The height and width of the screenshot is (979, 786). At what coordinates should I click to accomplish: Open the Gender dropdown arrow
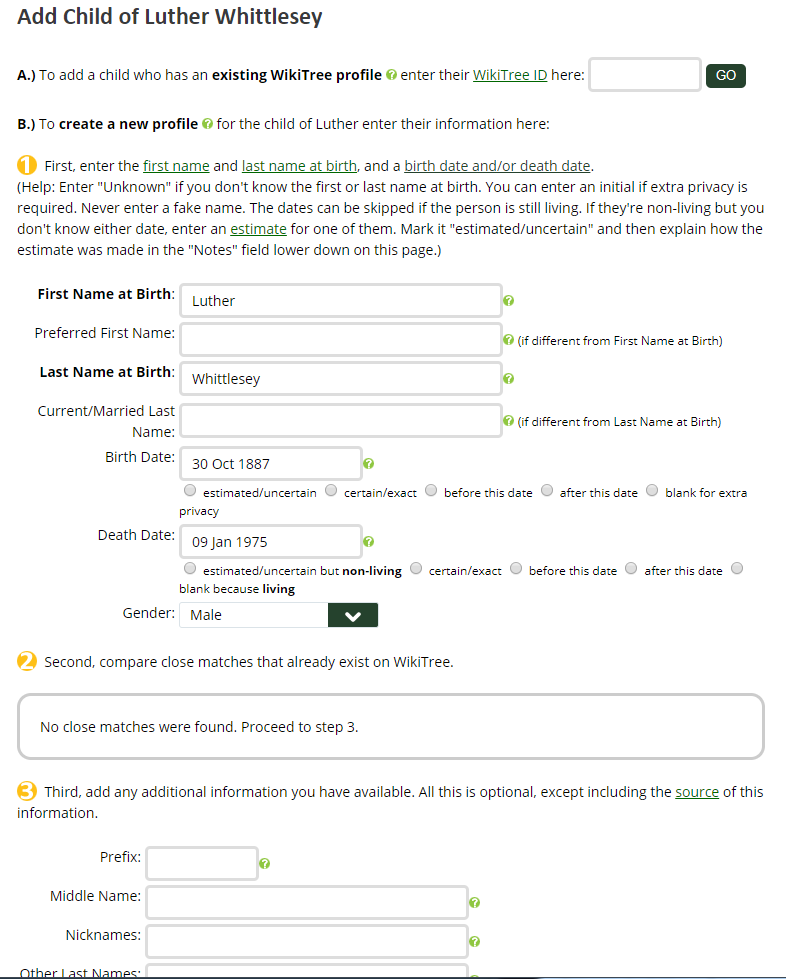pyautogui.click(x=353, y=615)
